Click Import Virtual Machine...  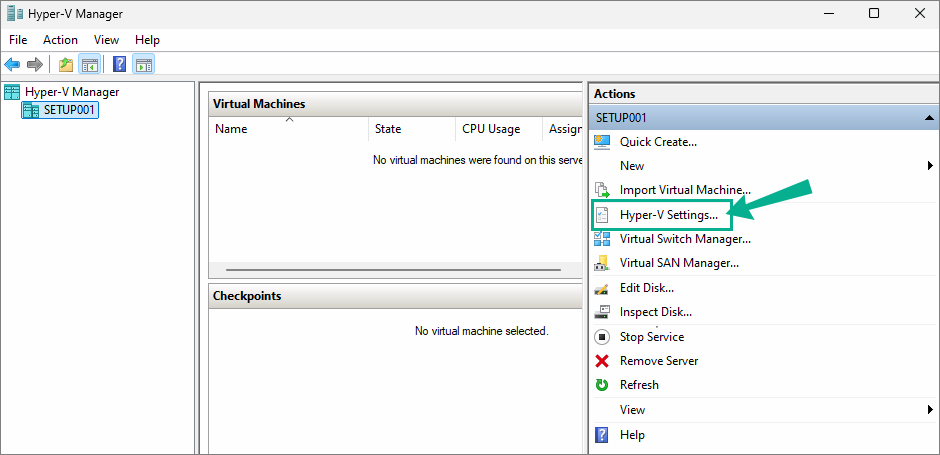(x=685, y=190)
